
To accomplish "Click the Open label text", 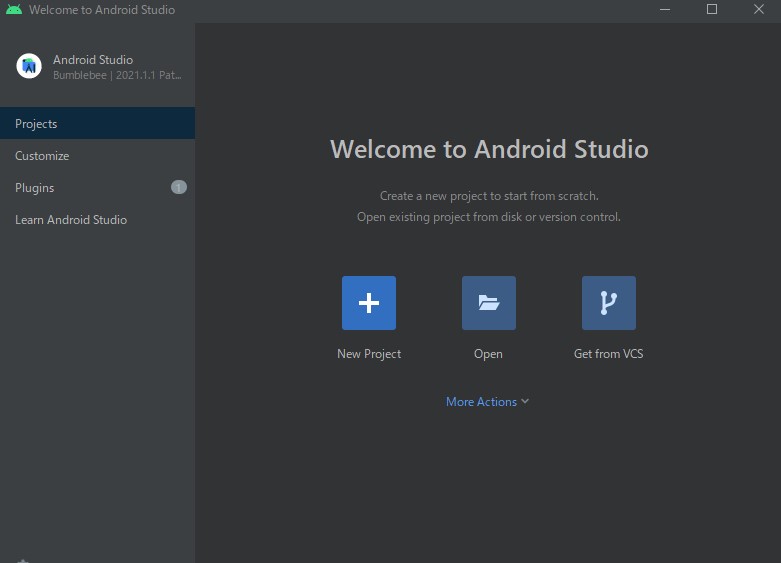I will click(488, 354).
